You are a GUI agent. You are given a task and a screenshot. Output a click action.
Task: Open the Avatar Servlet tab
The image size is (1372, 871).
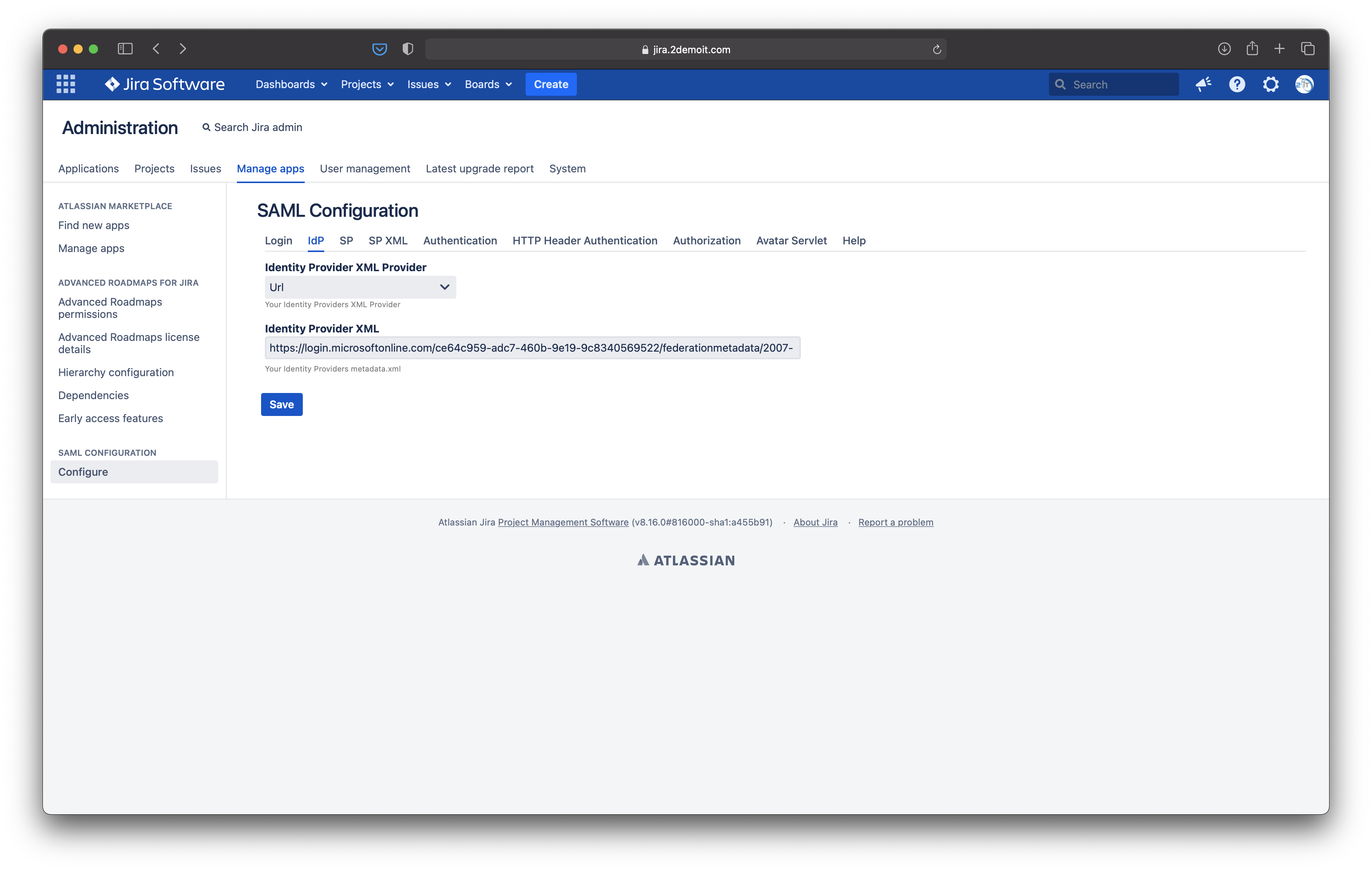(x=791, y=241)
